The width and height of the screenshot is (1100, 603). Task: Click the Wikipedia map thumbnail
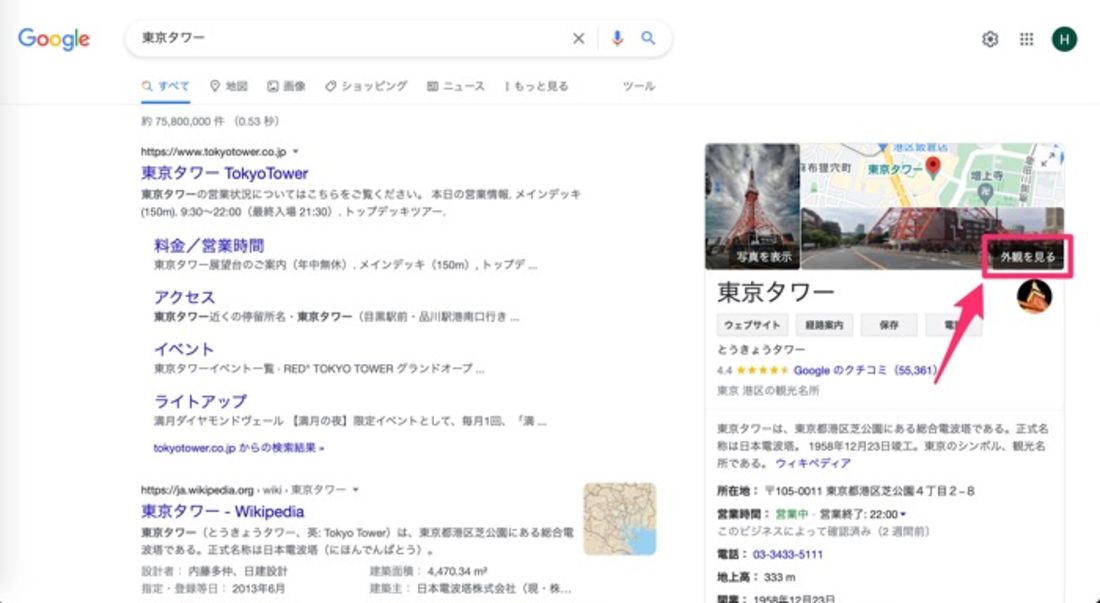click(619, 519)
